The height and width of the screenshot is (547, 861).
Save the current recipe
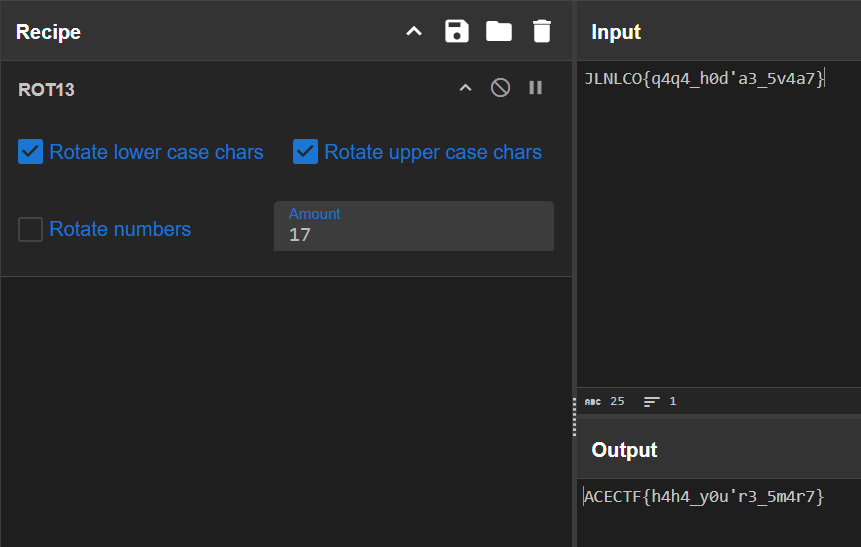point(457,31)
